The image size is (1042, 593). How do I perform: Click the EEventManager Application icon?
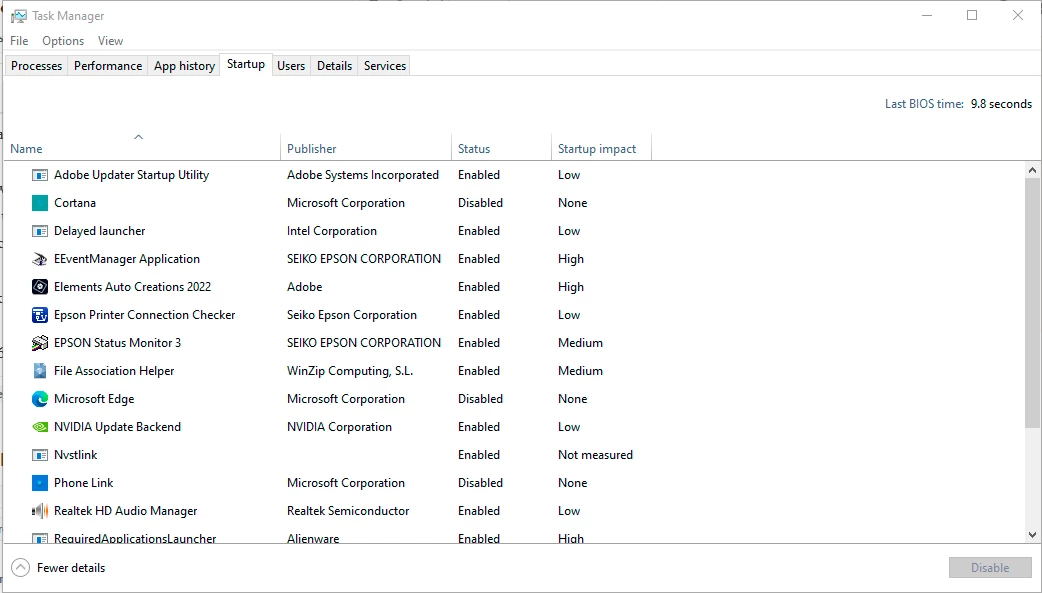click(40, 259)
